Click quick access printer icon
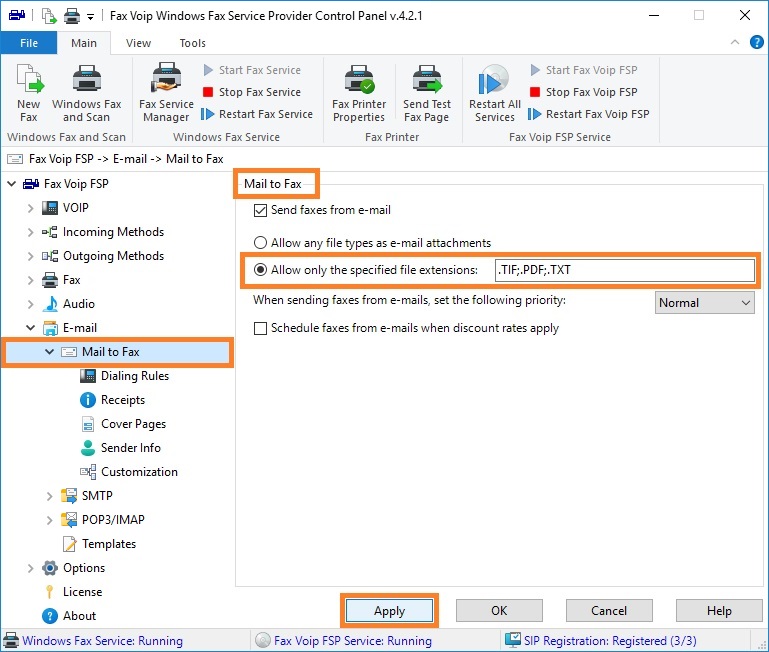The image size is (769, 652). click(x=72, y=16)
